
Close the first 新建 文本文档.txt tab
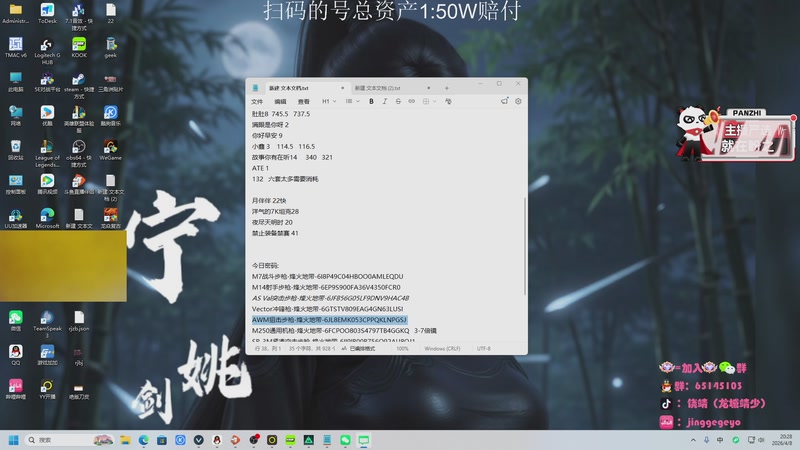click(342, 88)
